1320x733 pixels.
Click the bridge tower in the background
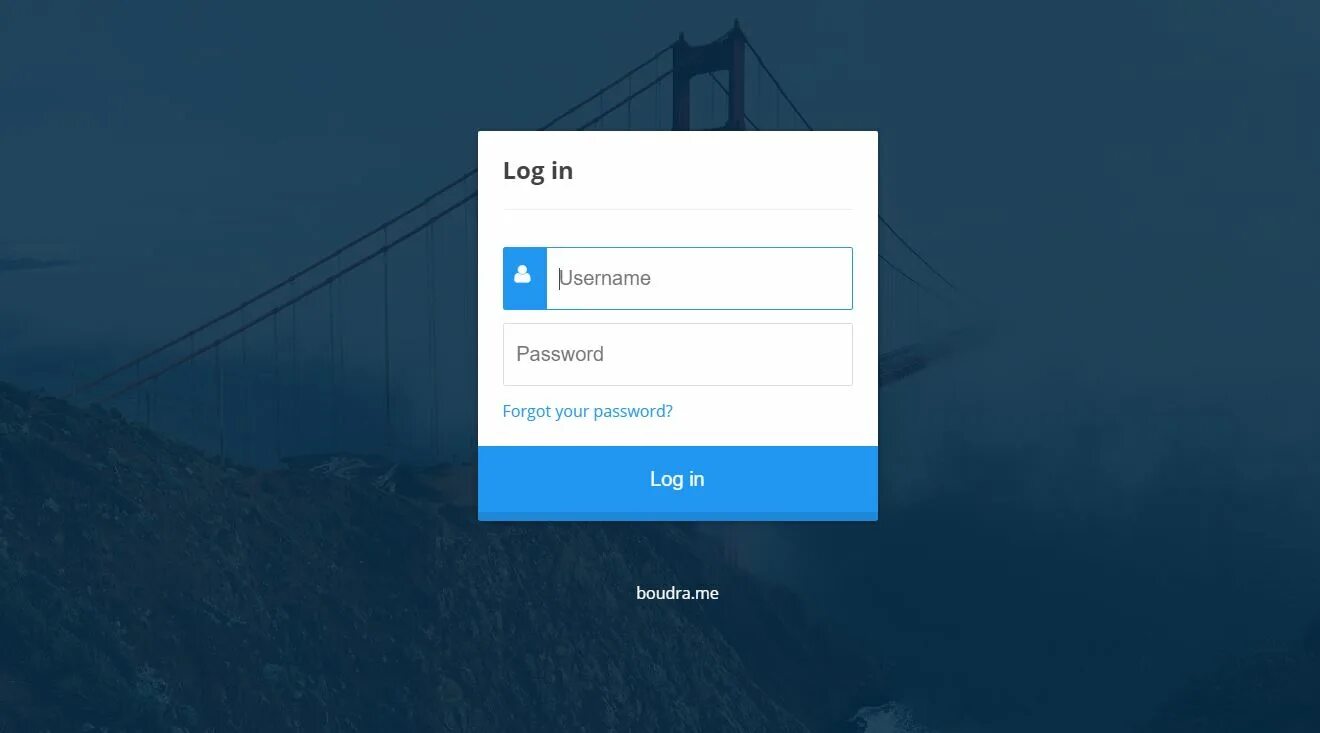click(x=708, y=75)
